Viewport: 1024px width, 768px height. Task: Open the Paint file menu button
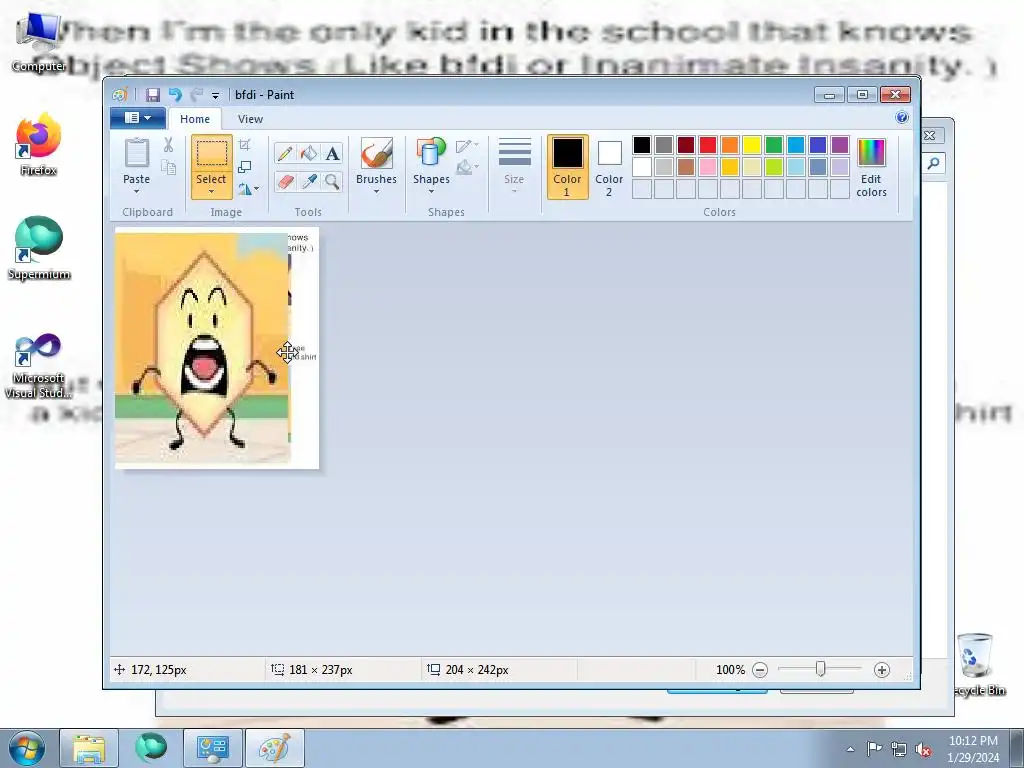pyautogui.click(x=138, y=118)
